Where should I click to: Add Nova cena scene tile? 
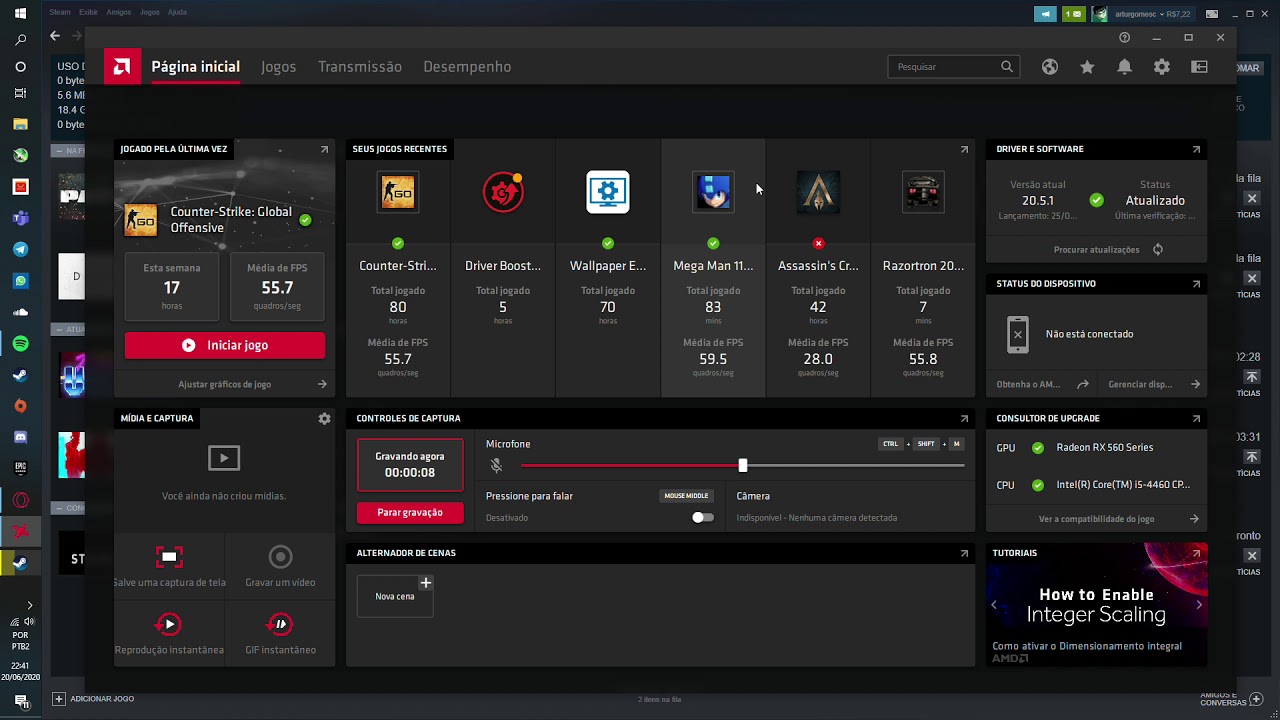395,596
